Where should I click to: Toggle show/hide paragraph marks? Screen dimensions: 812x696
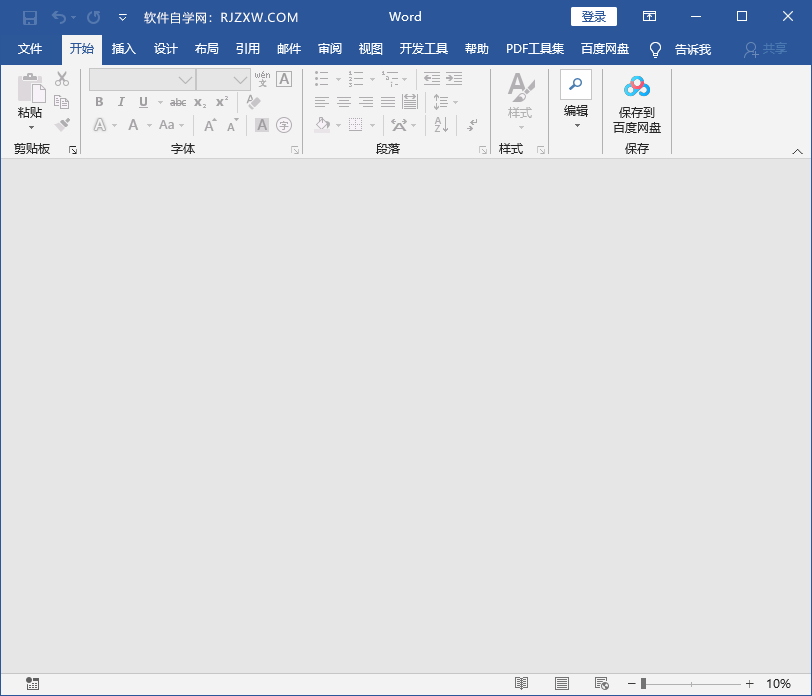click(471, 125)
